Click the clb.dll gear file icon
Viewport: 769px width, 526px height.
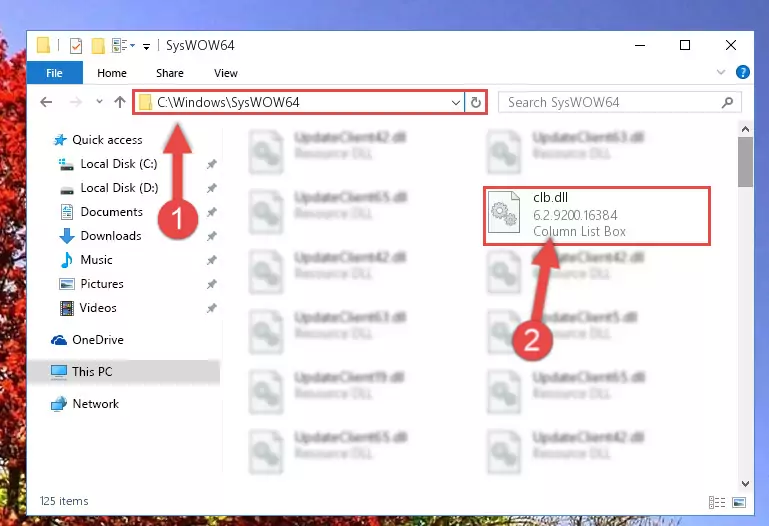[x=504, y=212]
